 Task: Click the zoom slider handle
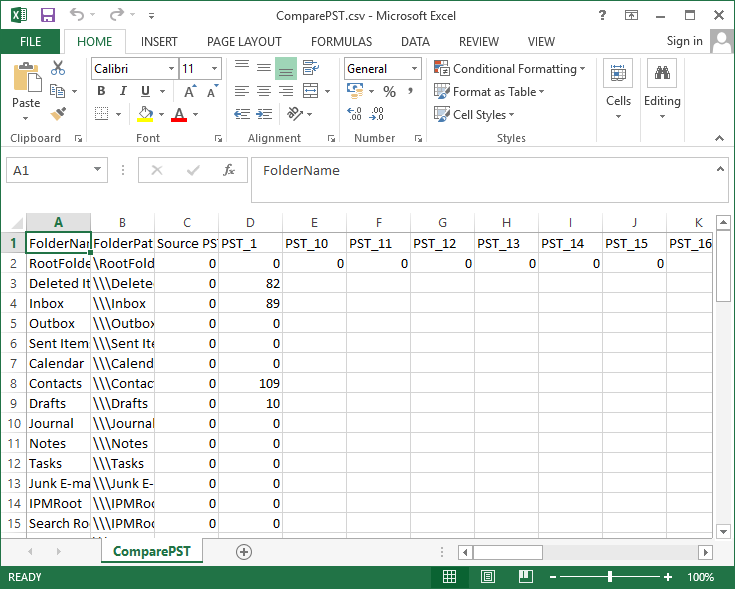click(x=610, y=576)
